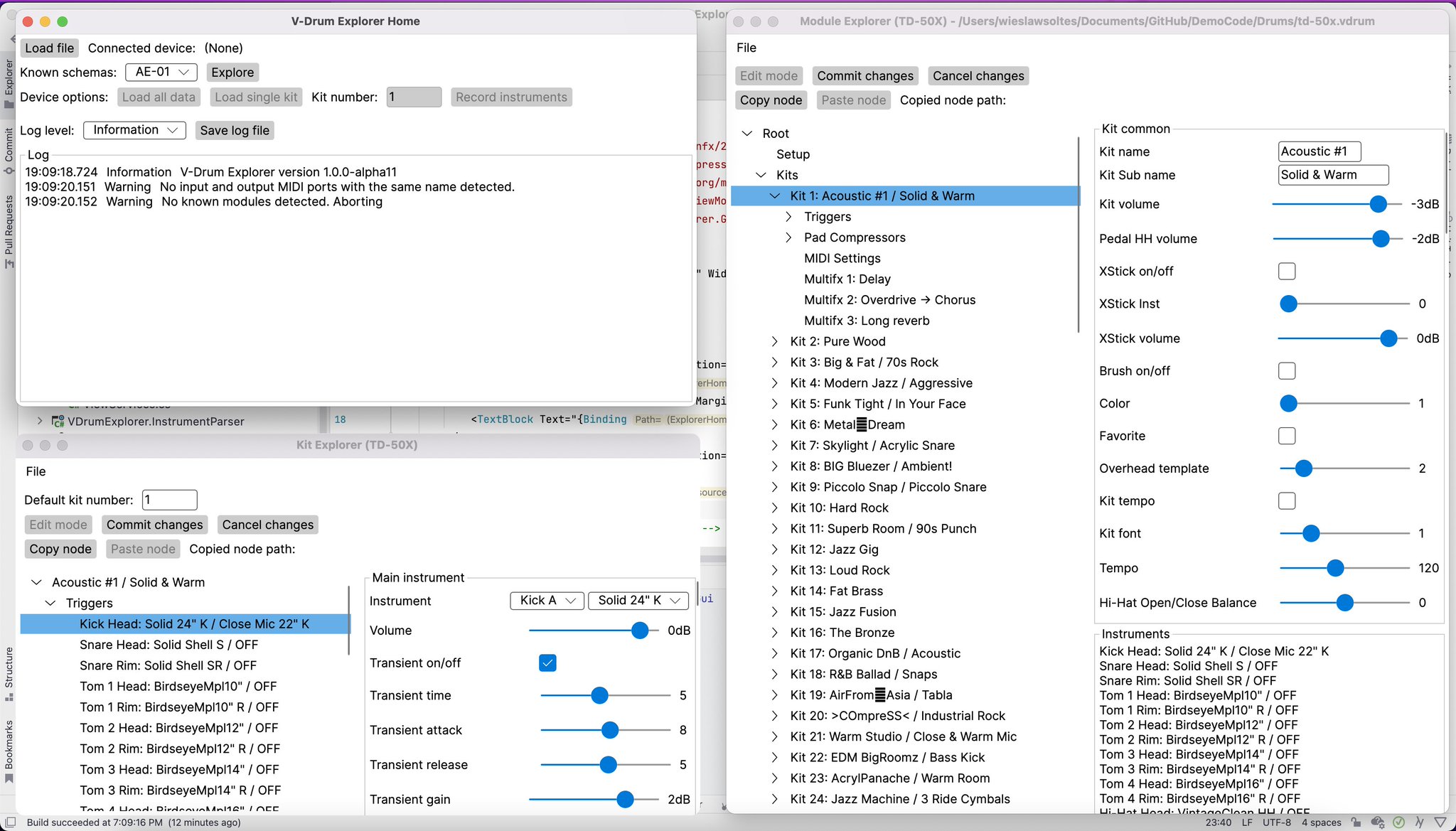1456x831 pixels.
Task: Open the File menu in Module Explorer
Action: [x=746, y=48]
